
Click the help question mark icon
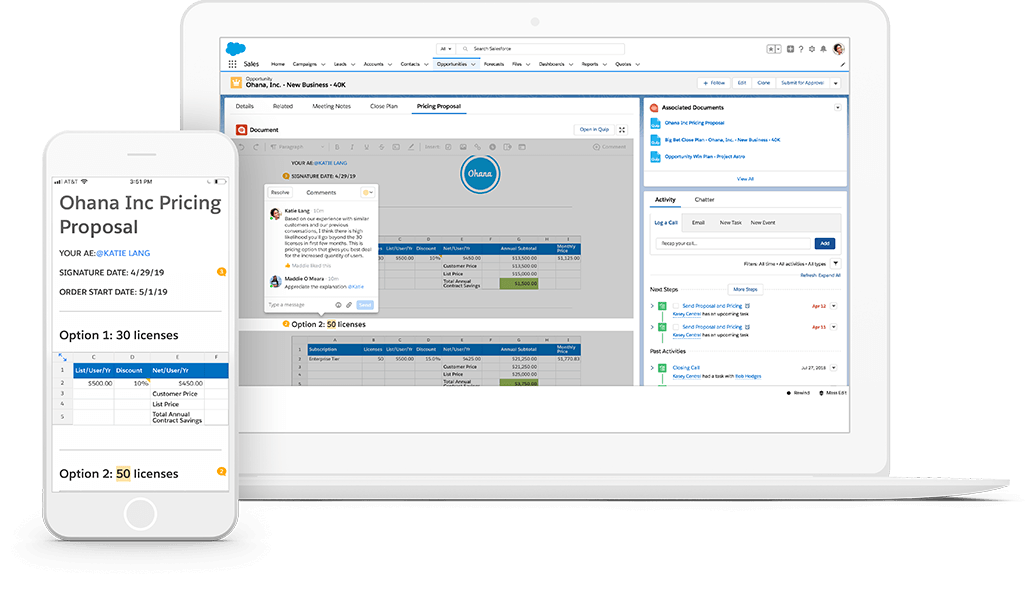tap(801, 49)
